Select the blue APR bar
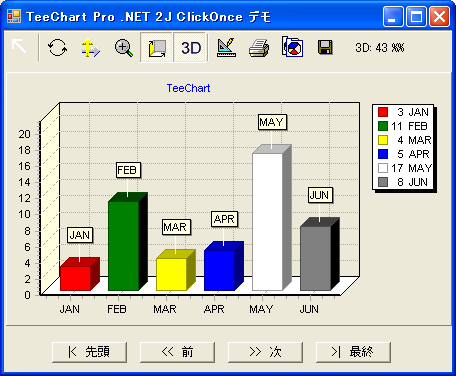This screenshot has width=456, height=376. (219, 270)
